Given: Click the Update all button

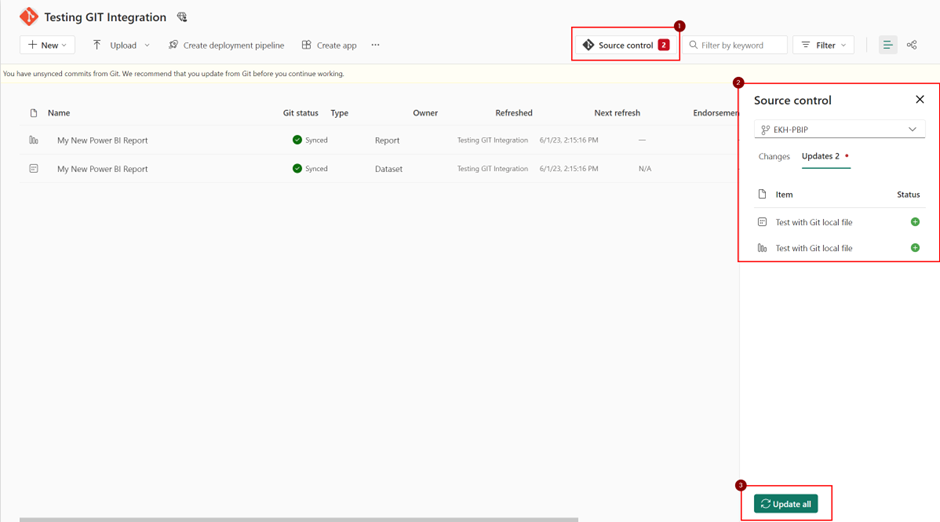Looking at the screenshot, I should tap(786, 504).
